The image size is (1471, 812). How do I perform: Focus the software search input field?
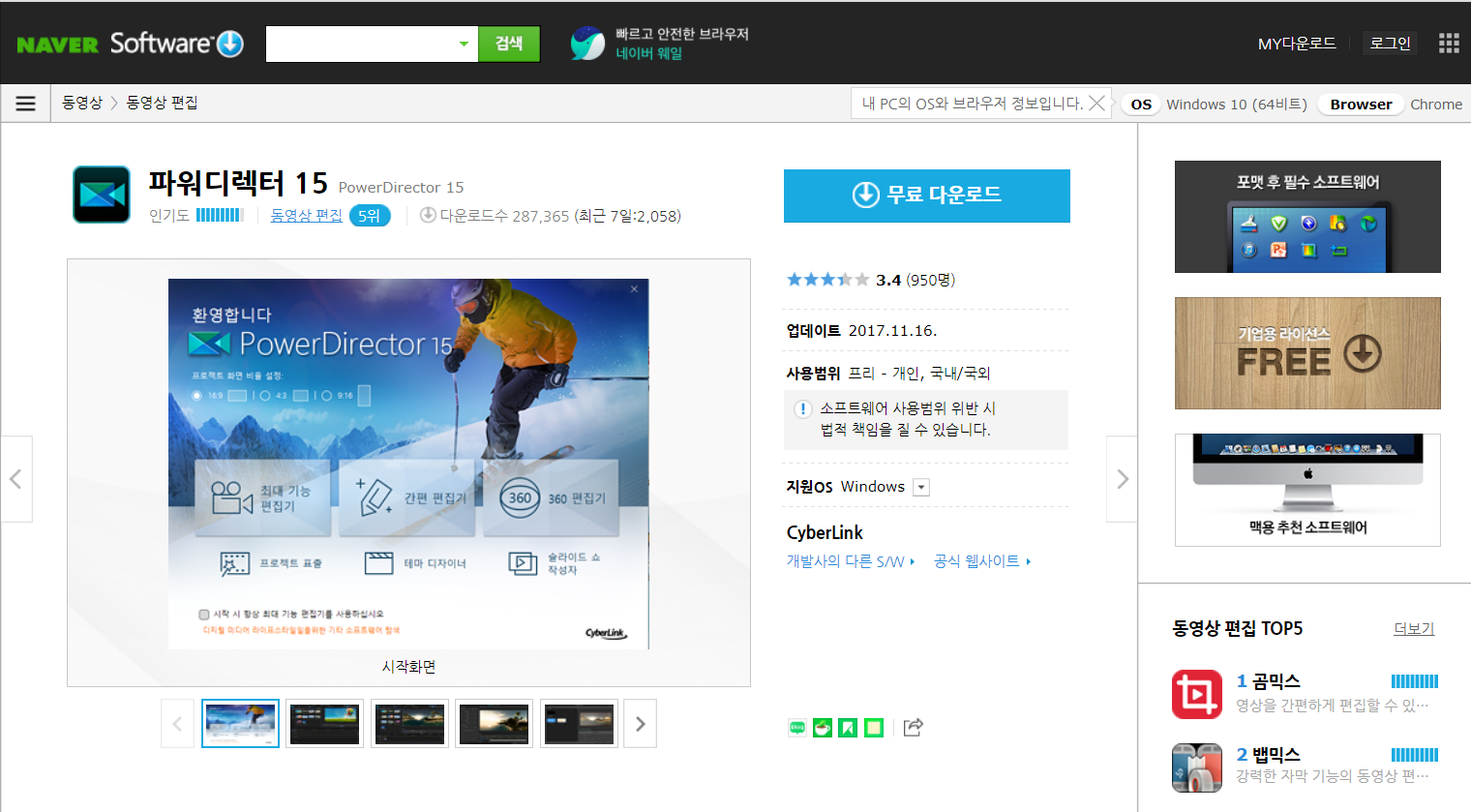(361, 44)
